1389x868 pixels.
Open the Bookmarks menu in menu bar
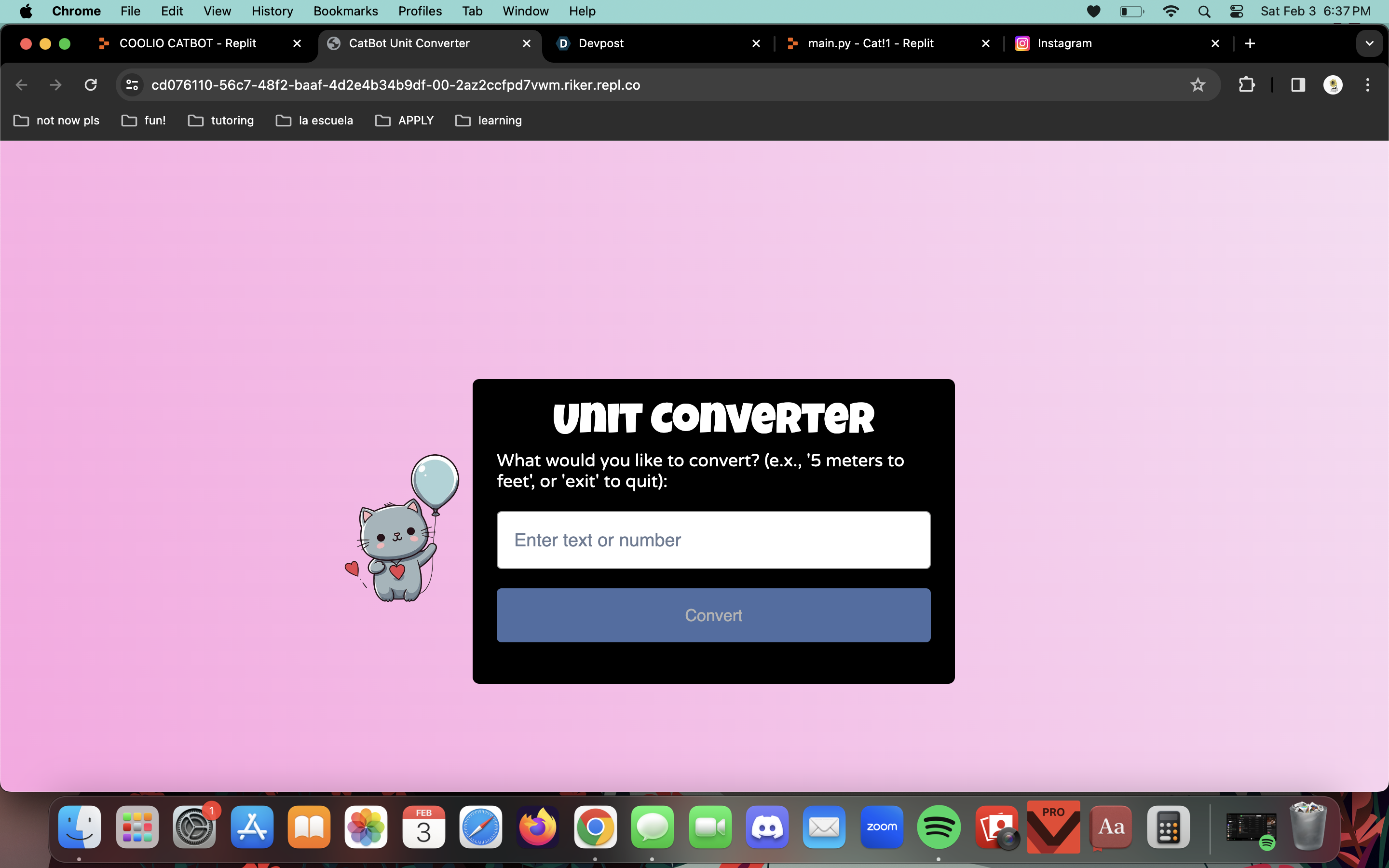(x=345, y=12)
